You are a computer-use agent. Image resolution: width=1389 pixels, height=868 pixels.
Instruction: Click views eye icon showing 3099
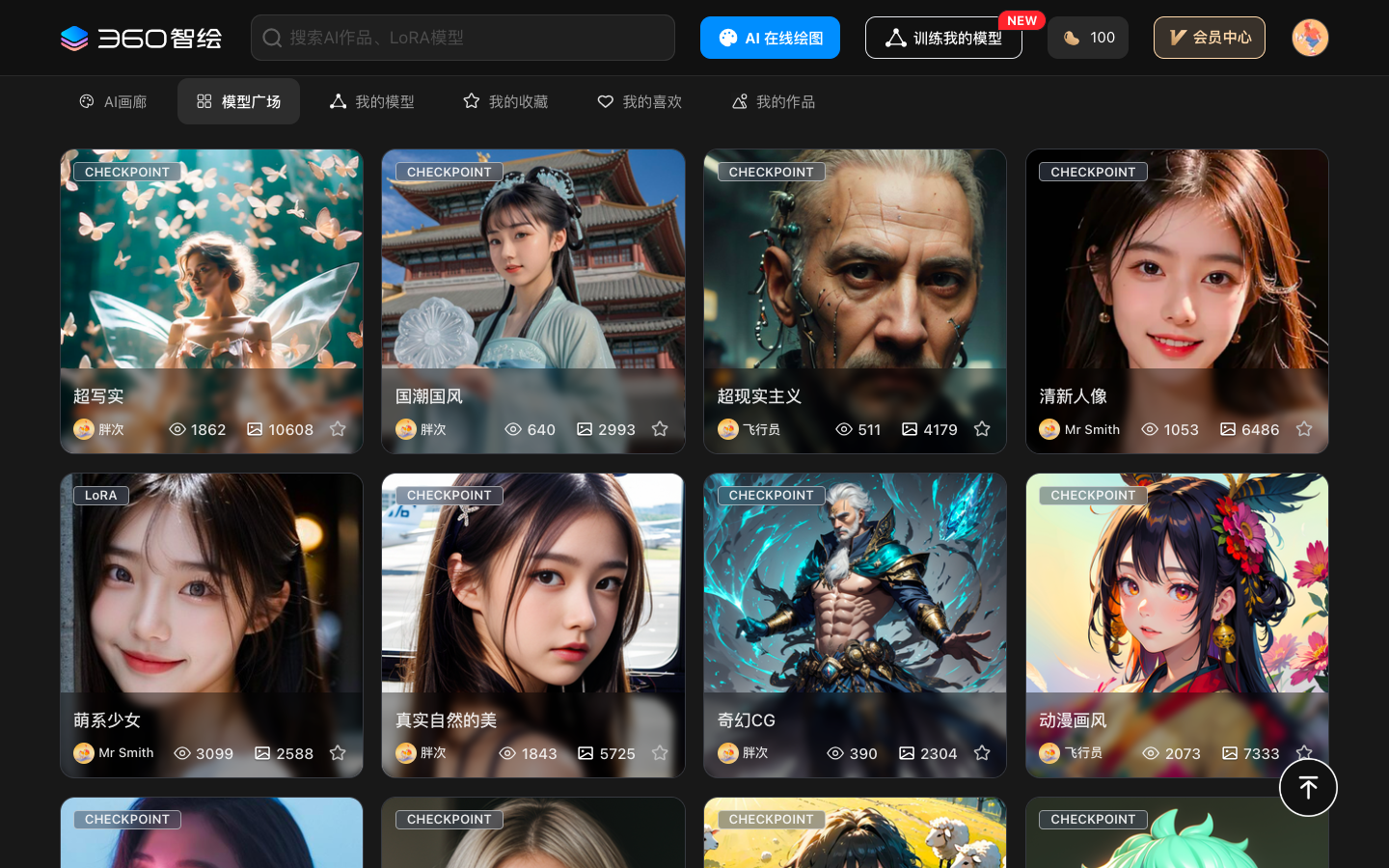[182, 753]
